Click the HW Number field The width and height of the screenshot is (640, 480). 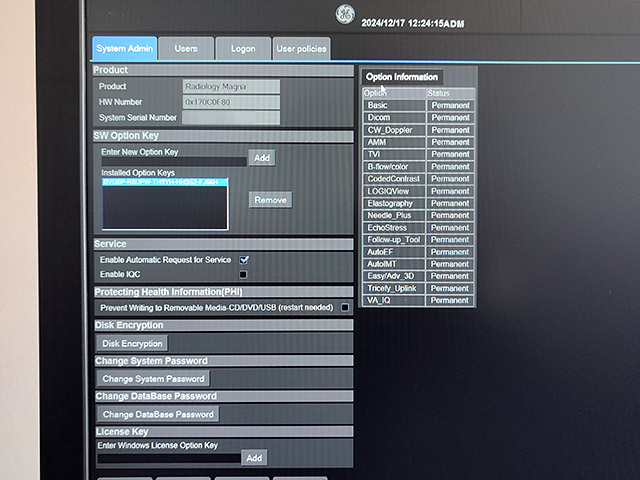coord(231,102)
